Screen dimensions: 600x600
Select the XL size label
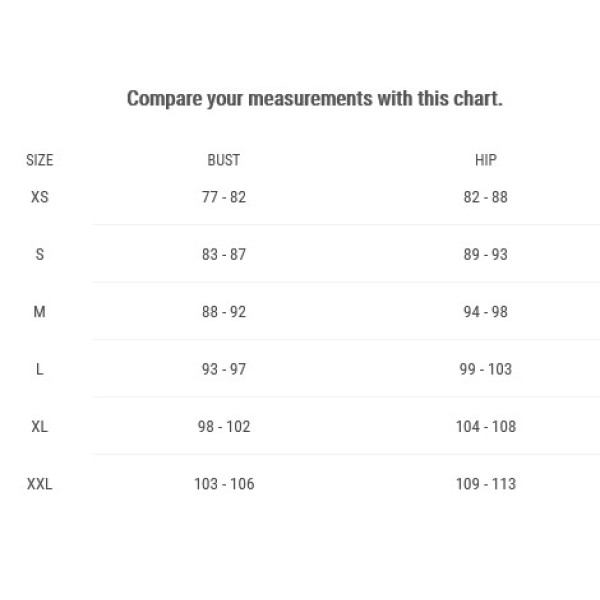[x=39, y=427]
